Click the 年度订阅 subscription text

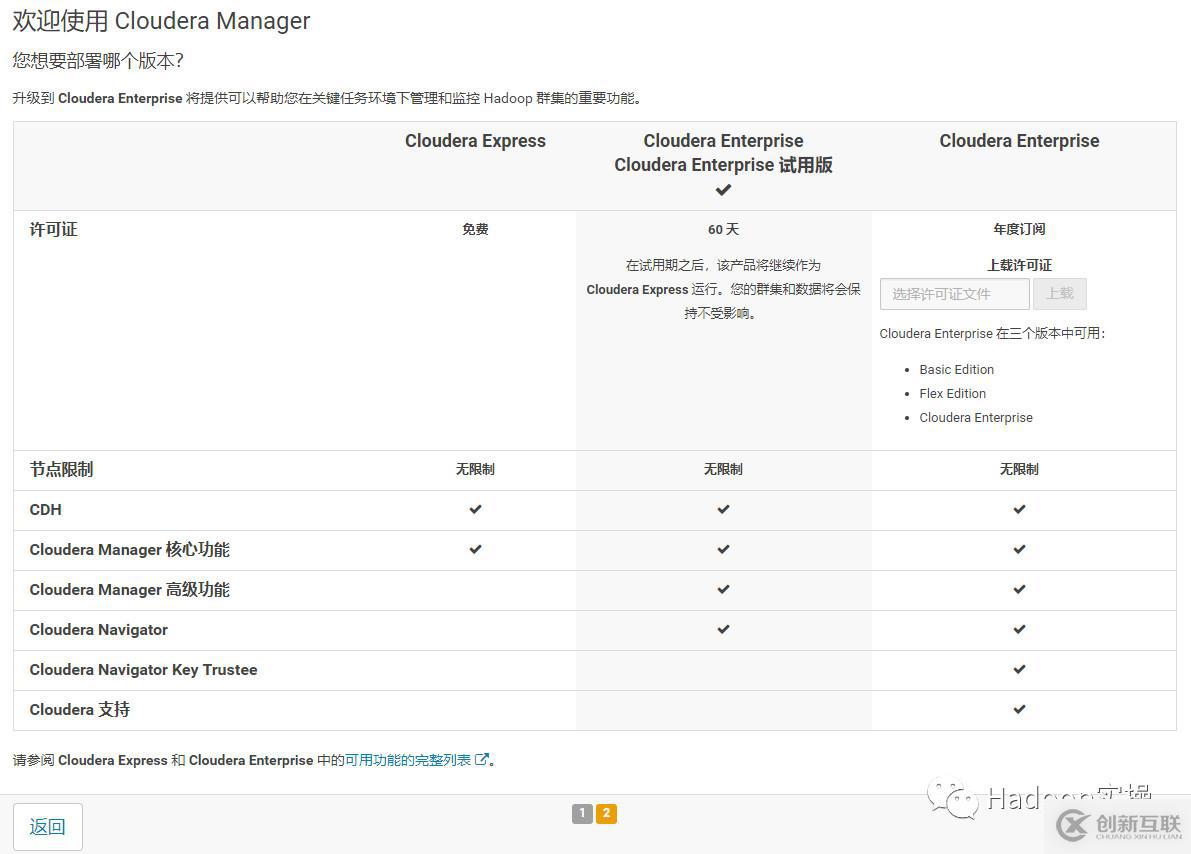tap(1019, 229)
